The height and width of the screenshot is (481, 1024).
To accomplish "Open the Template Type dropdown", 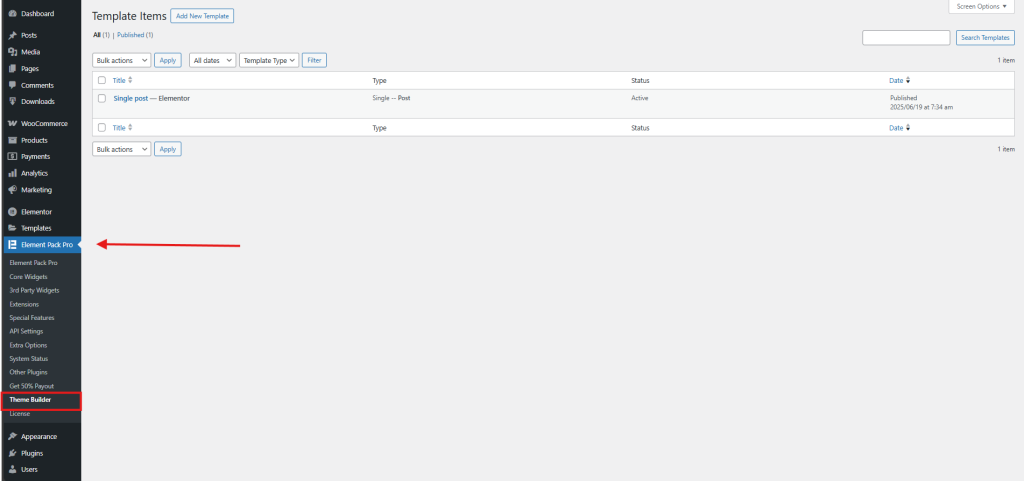I will pyautogui.click(x=268, y=60).
